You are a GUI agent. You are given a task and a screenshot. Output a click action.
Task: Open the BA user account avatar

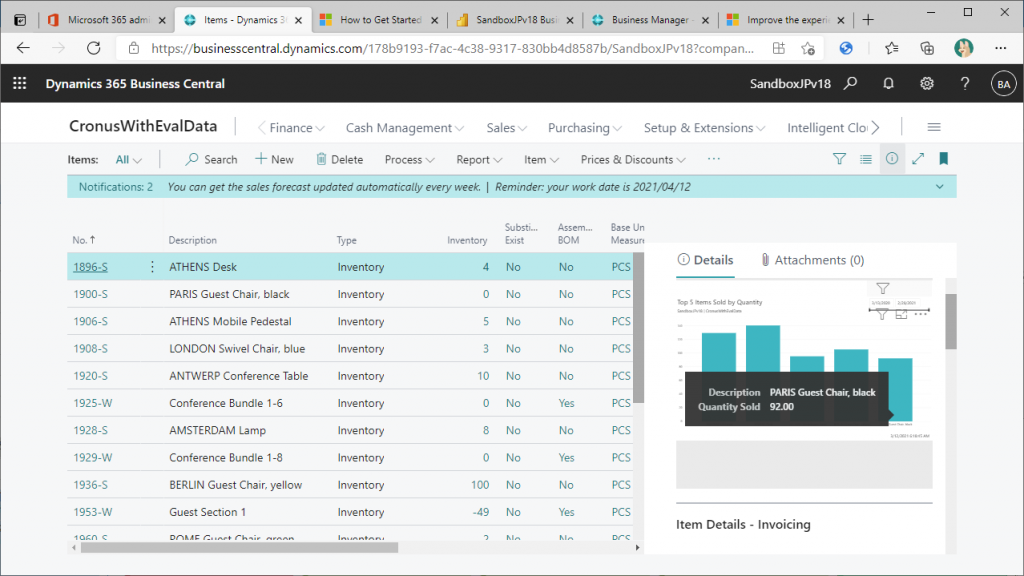point(1003,84)
